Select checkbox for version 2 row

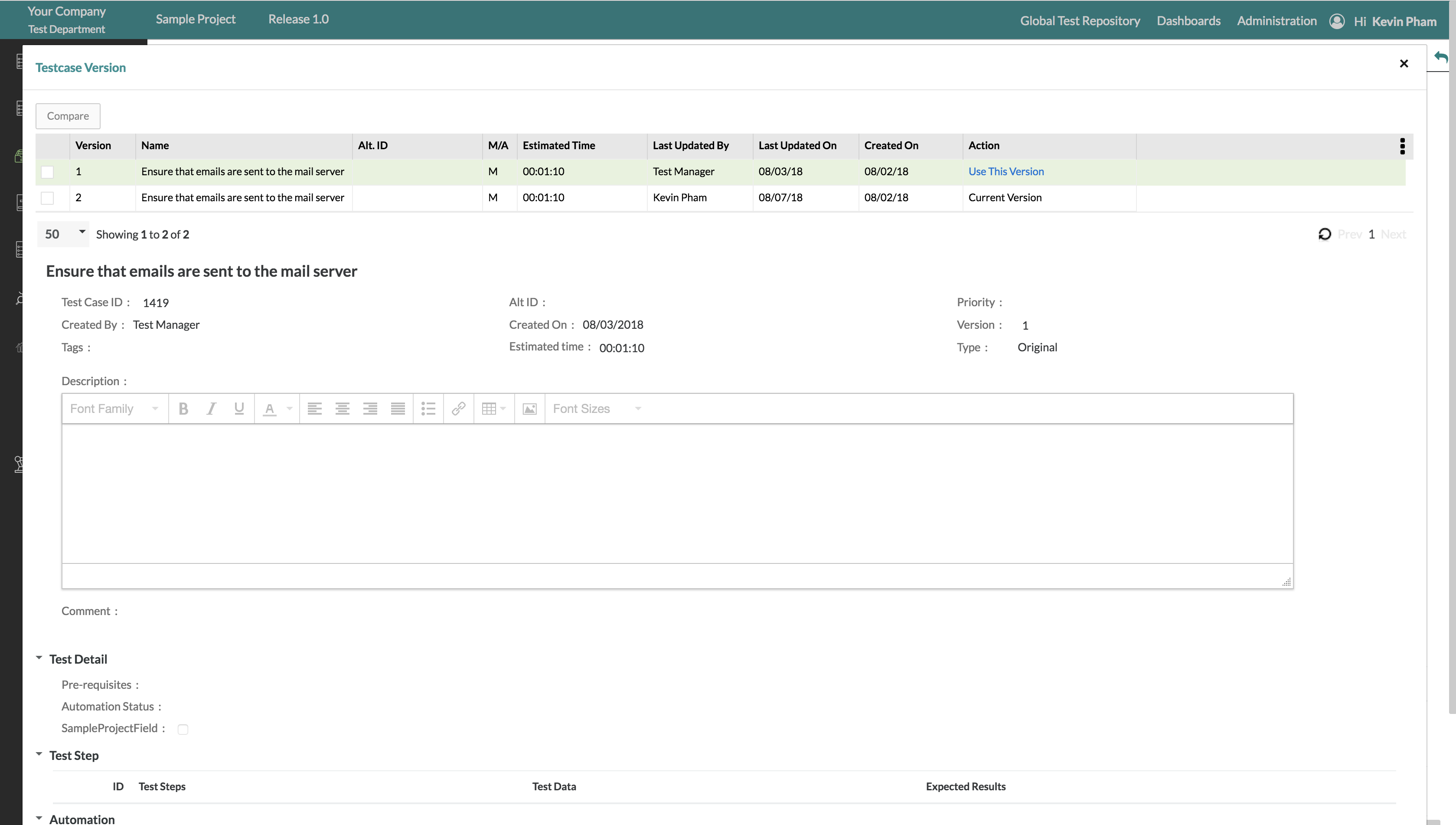click(48, 198)
